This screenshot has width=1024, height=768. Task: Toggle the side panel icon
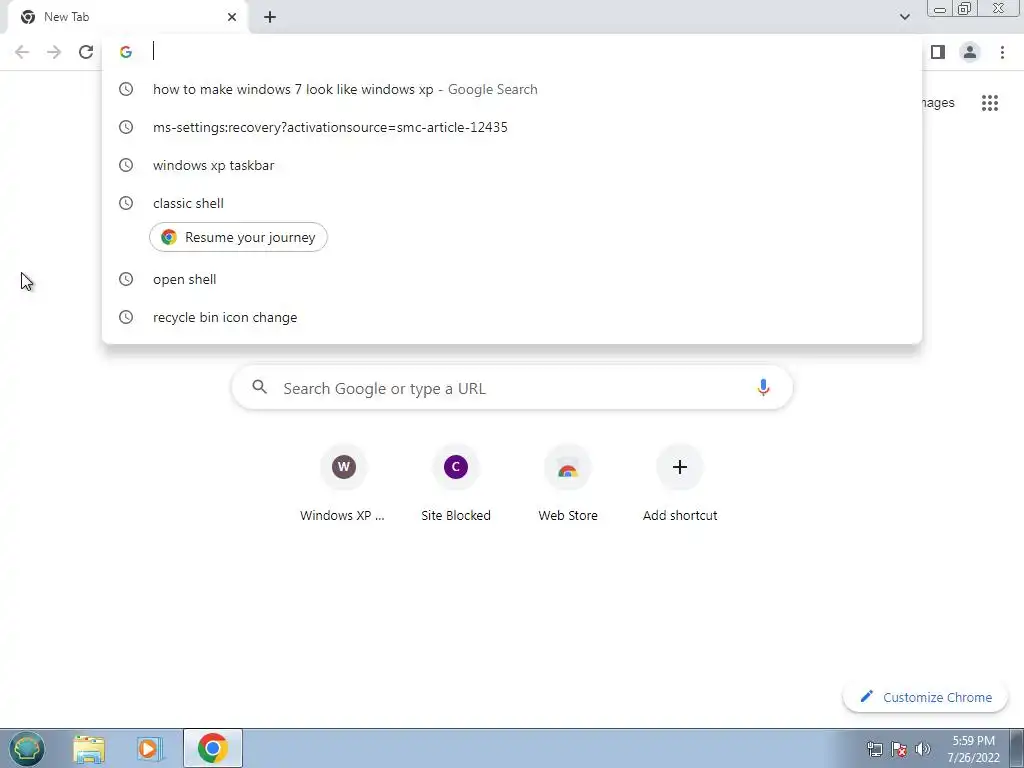(938, 52)
